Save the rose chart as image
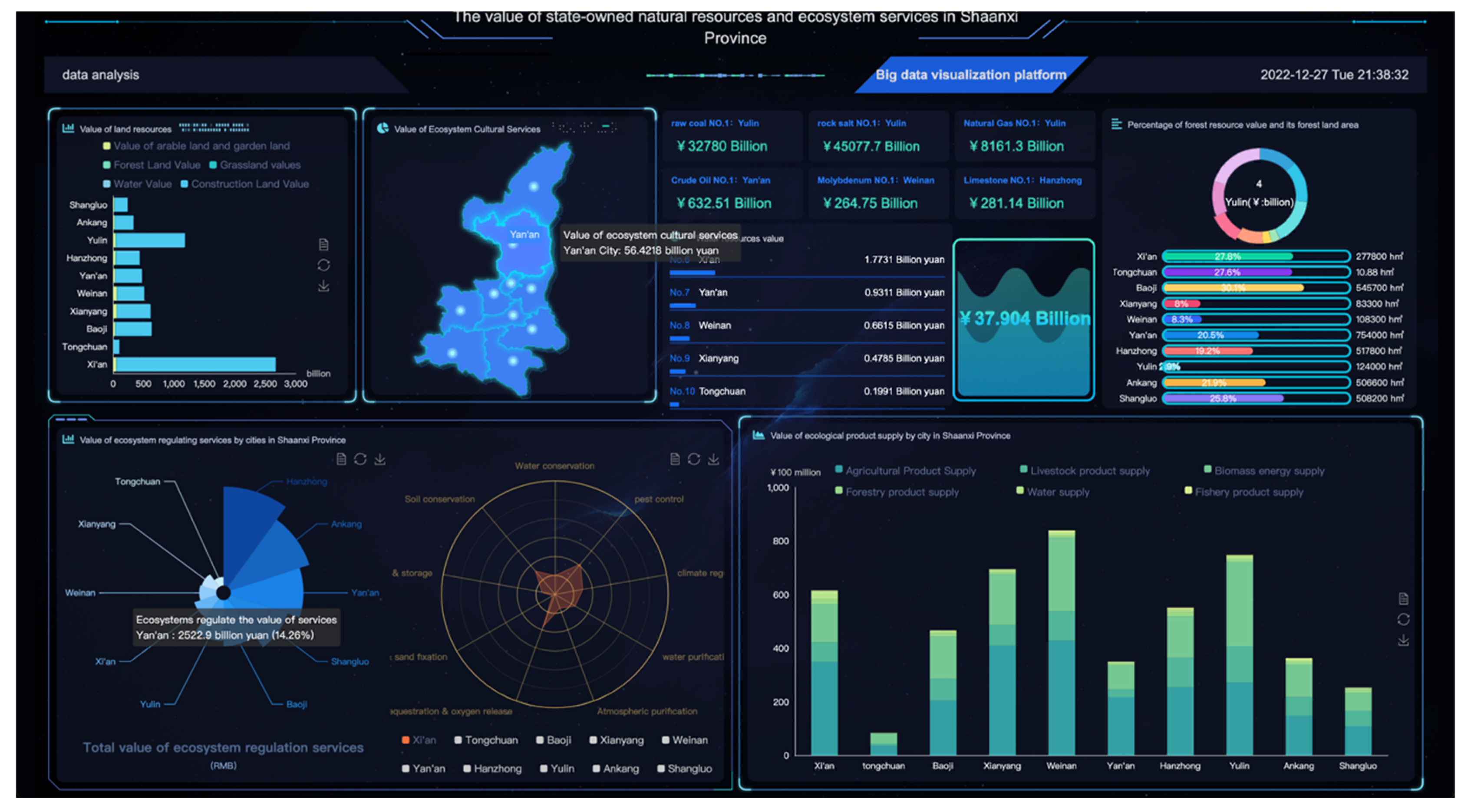The width and height of the screenshot is (1471, 812). click(380, 459)
